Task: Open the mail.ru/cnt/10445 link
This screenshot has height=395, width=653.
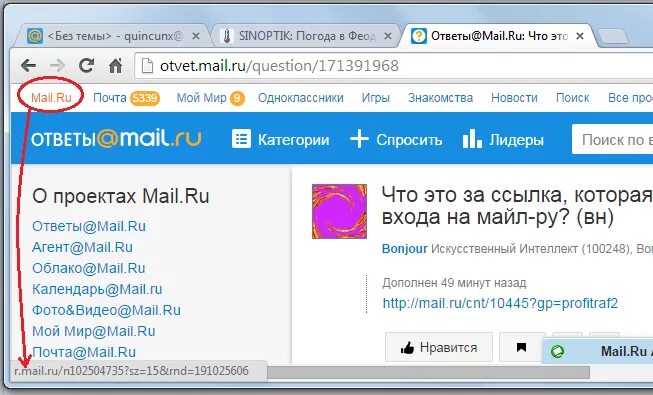Action: (x=500, y=303)
